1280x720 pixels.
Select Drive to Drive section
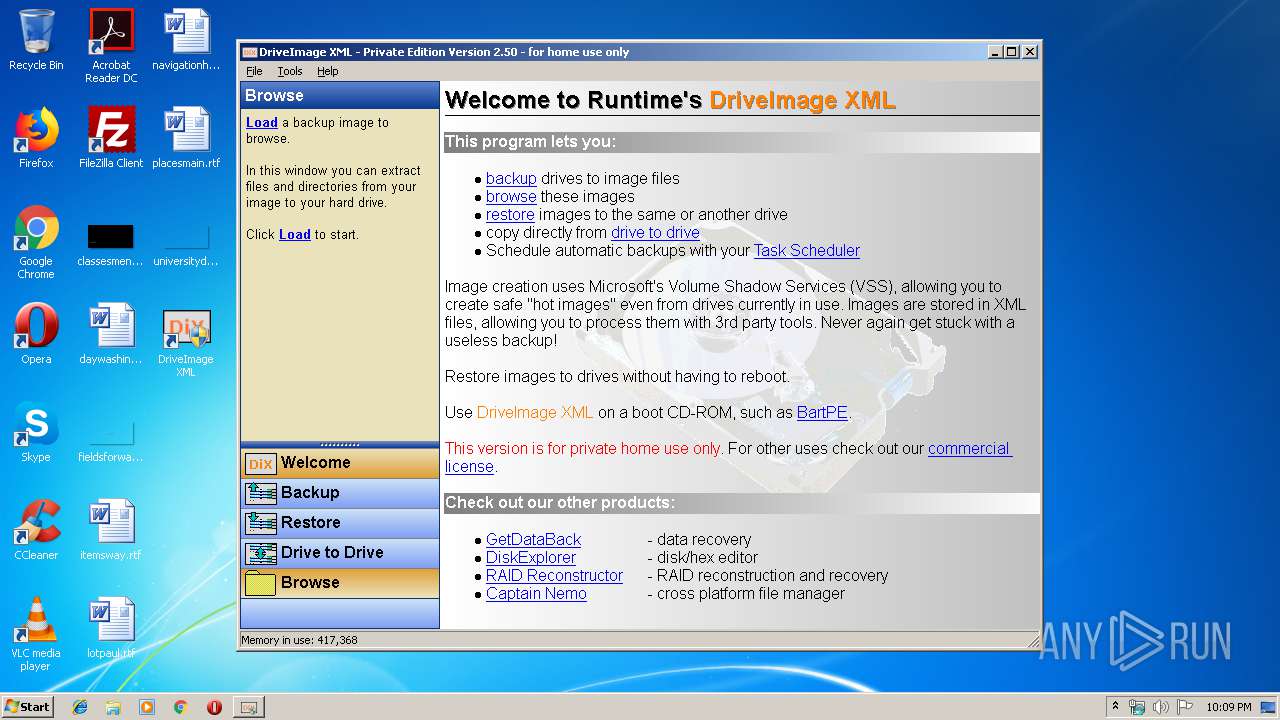pyautogui.click(x=340, y=553)
